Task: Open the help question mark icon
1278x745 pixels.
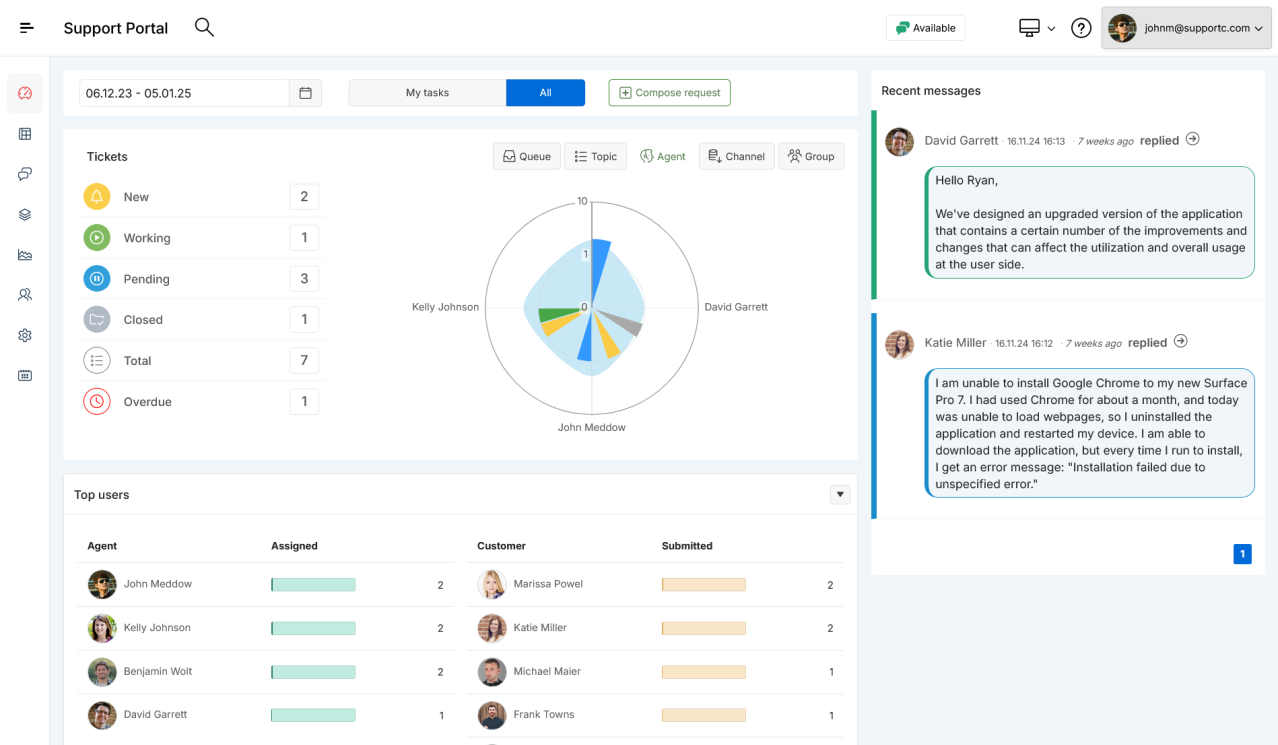Action: [x=1081, y=27]
